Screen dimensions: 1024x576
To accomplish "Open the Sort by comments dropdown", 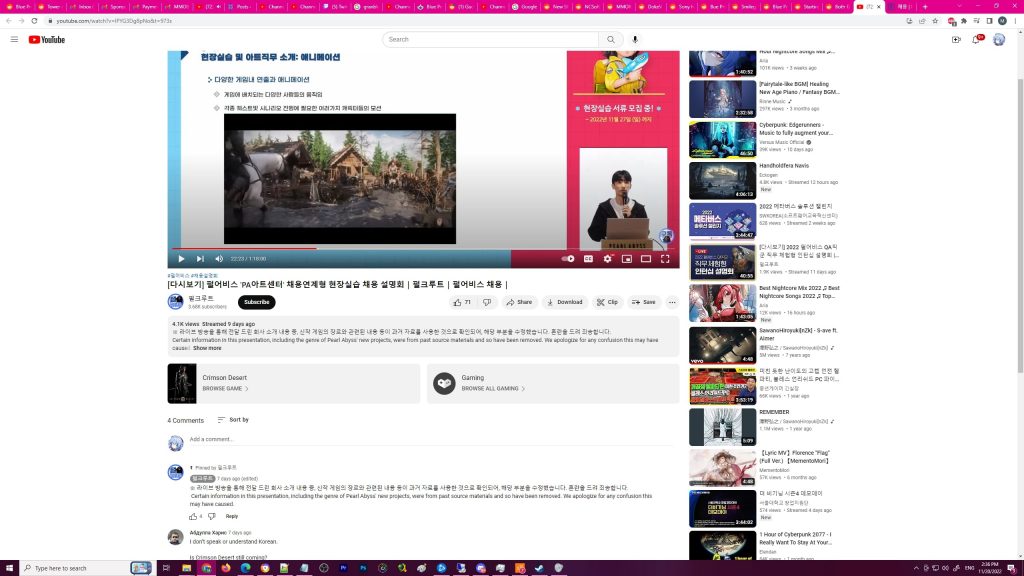I will tap(233, 420).
